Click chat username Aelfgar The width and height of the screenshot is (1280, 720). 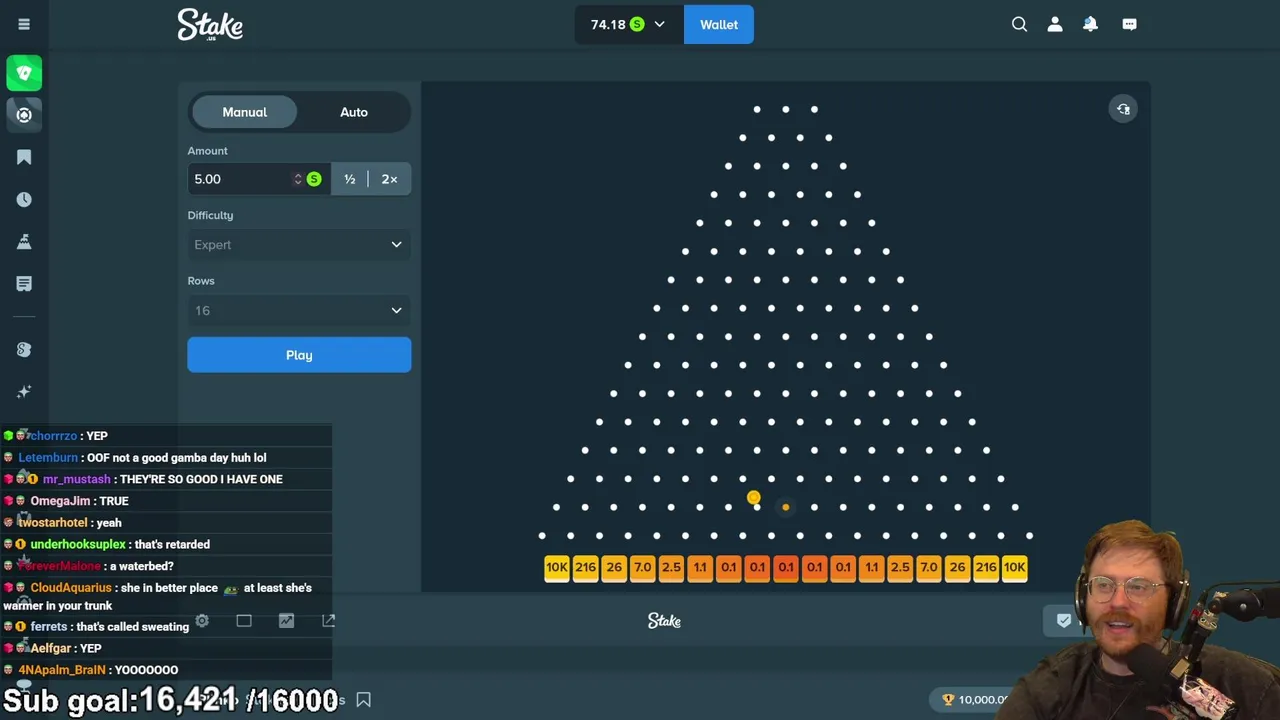pyautogui.click(x=52, y=649)
